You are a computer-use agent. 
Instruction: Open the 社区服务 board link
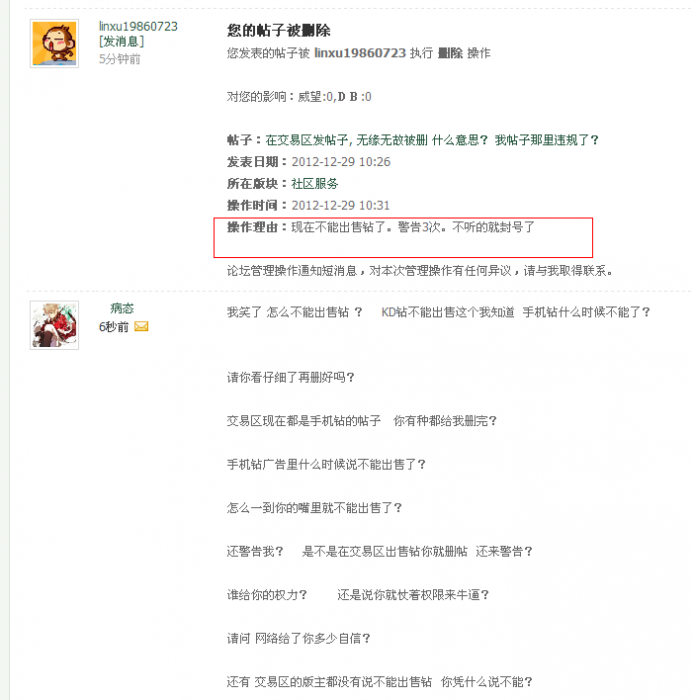[x=315, y=183]
